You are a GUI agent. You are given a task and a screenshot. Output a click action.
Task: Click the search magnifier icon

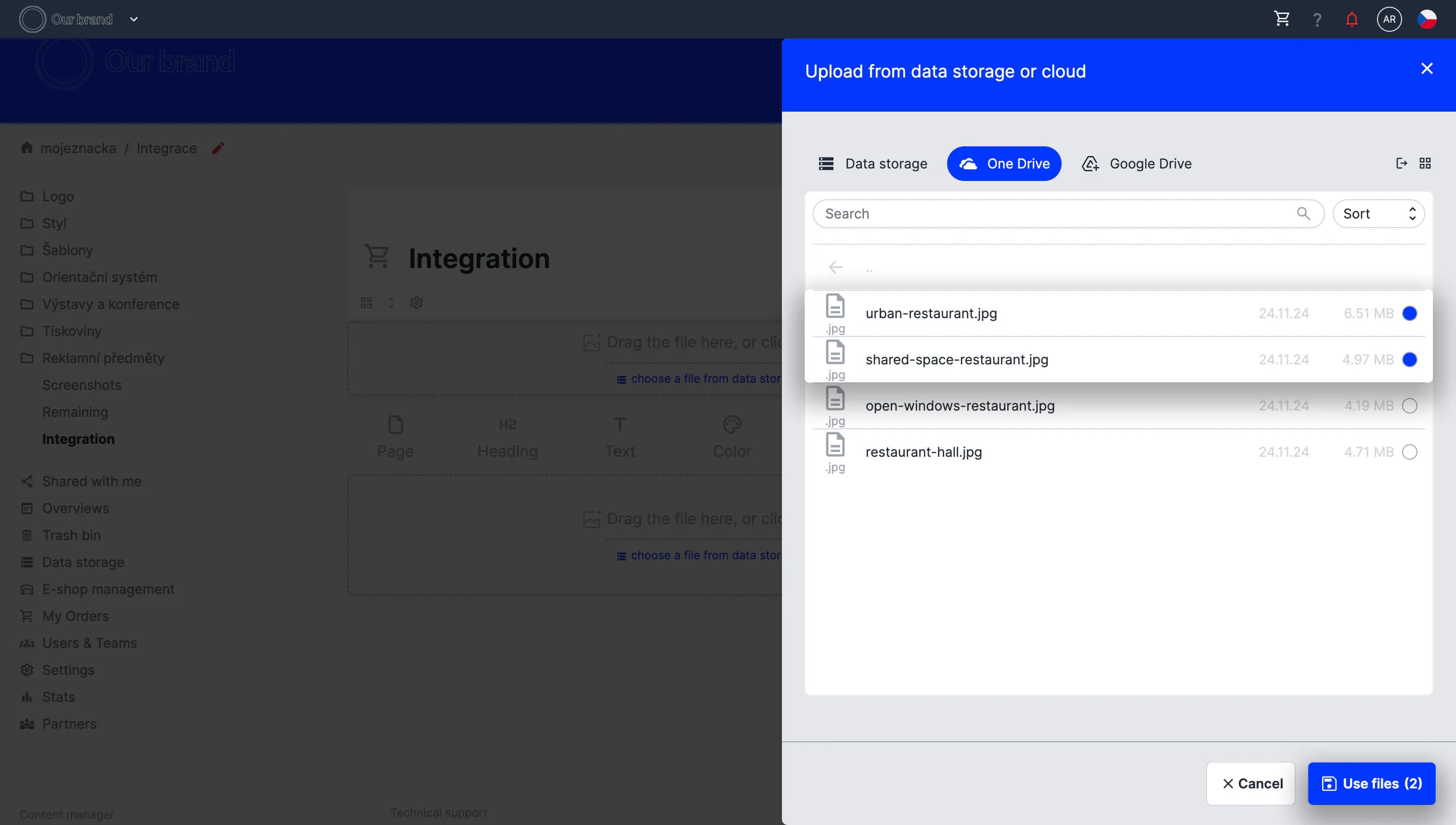pos(1303,214)
